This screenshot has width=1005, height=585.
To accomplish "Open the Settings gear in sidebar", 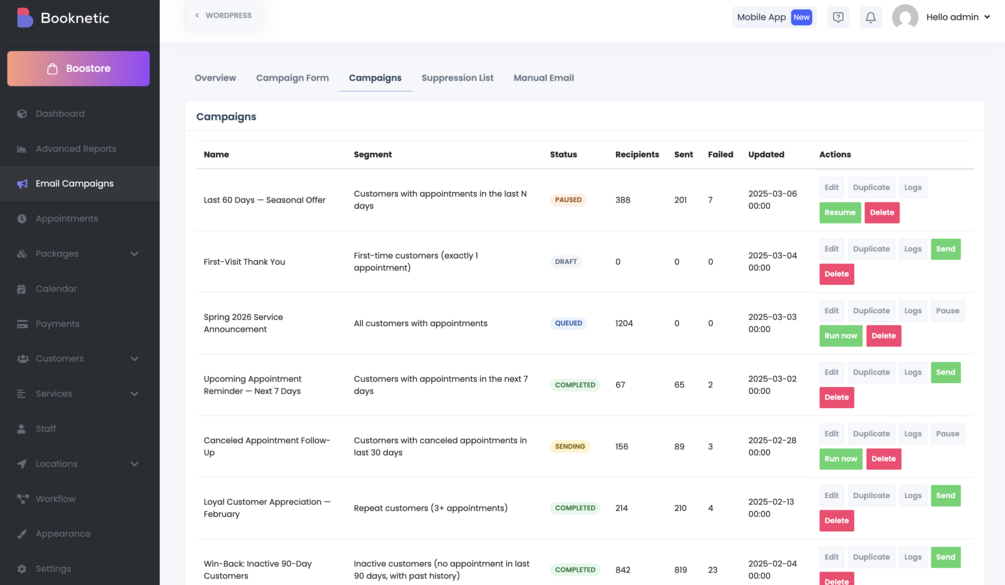I will pos(22,569).
